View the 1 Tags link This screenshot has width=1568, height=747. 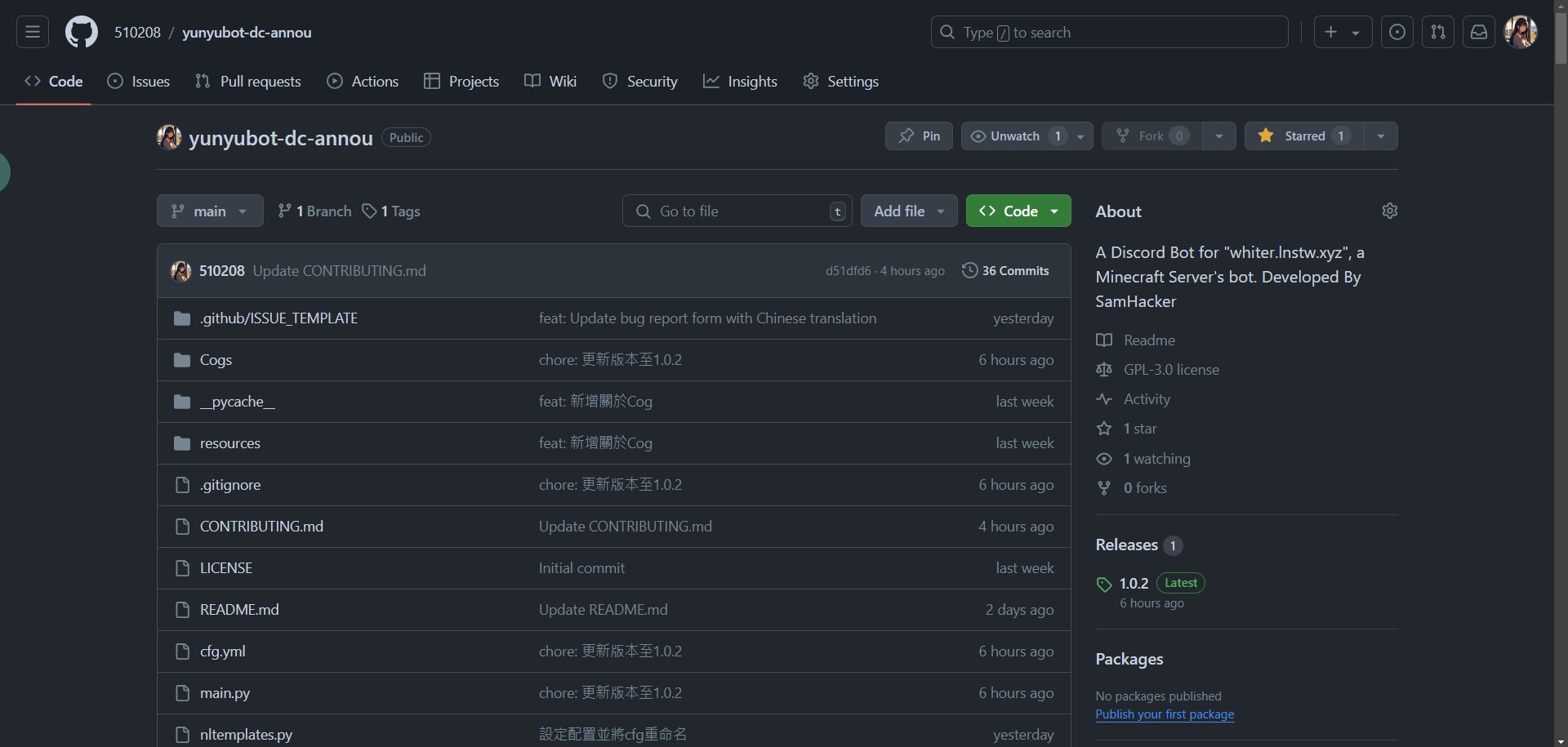(x=391, y=211)
